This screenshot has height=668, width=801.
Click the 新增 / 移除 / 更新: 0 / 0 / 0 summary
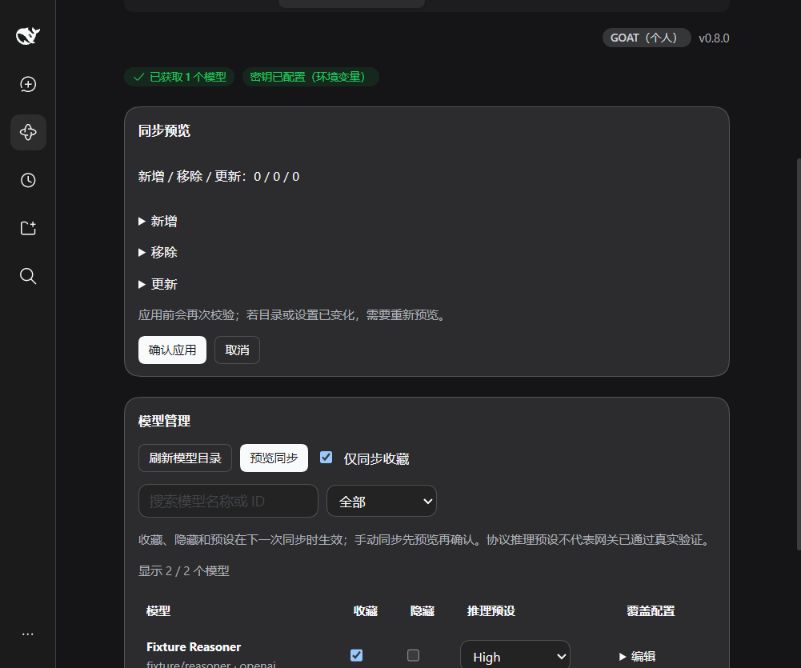(219, 177)
